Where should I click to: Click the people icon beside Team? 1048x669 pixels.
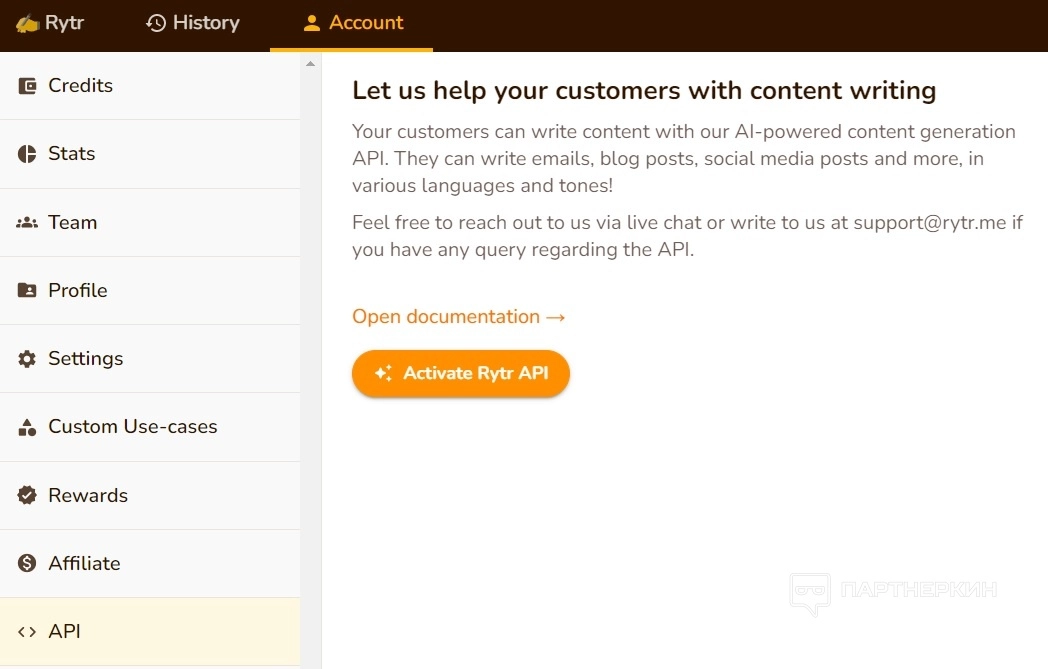pos(27,223)
